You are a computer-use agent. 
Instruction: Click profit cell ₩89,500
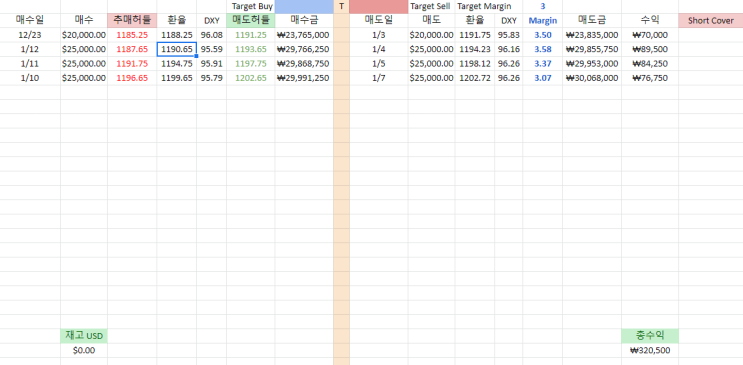click(x=650, y=49)
